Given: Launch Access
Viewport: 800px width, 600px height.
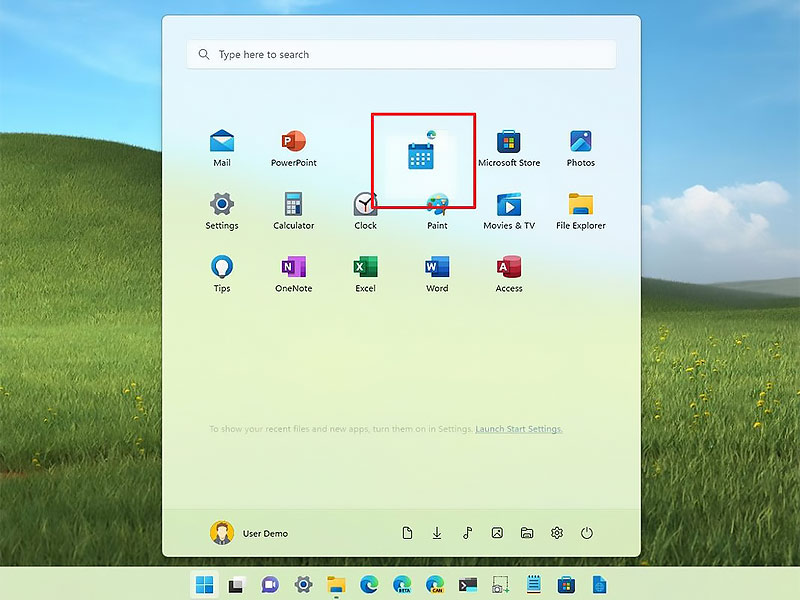Looking at the screenshot, I should click(x=509, y=273).
